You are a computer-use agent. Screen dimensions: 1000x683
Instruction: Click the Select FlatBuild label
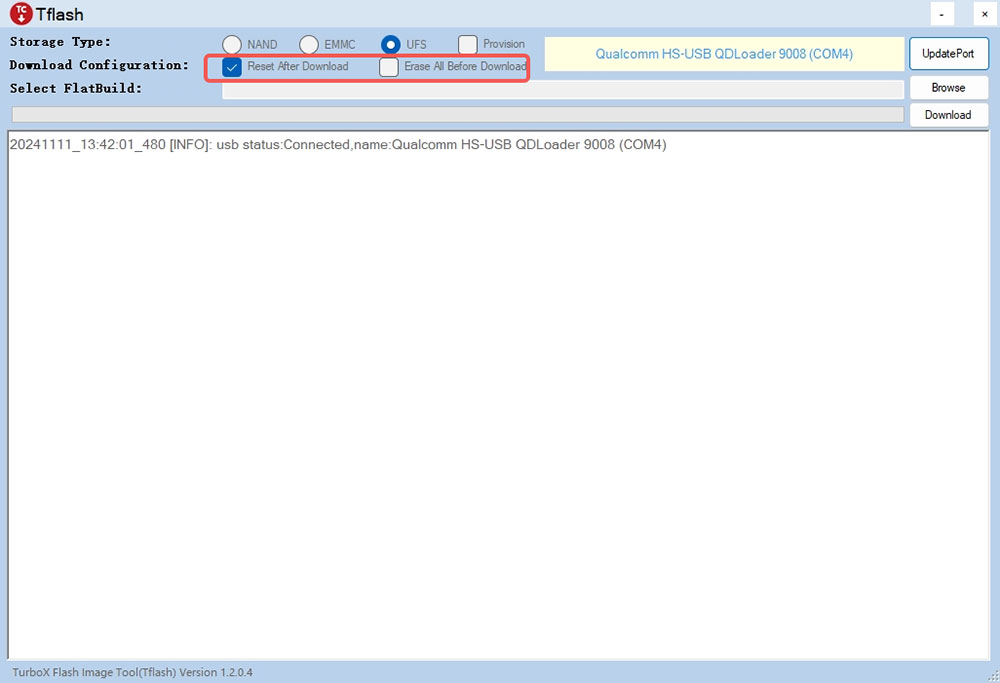coord(75,89)
